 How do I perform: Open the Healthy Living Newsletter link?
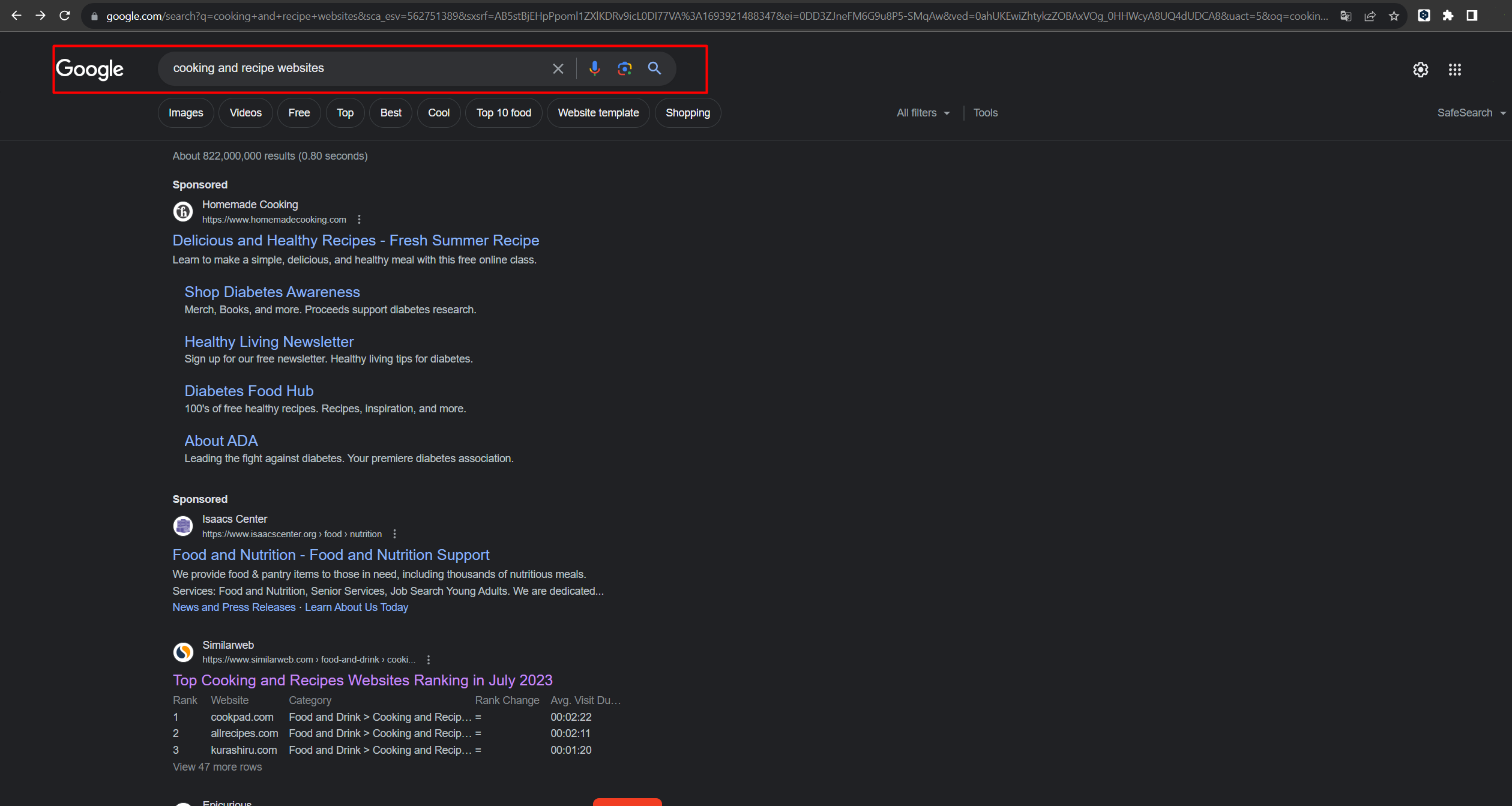click(269, 342)
